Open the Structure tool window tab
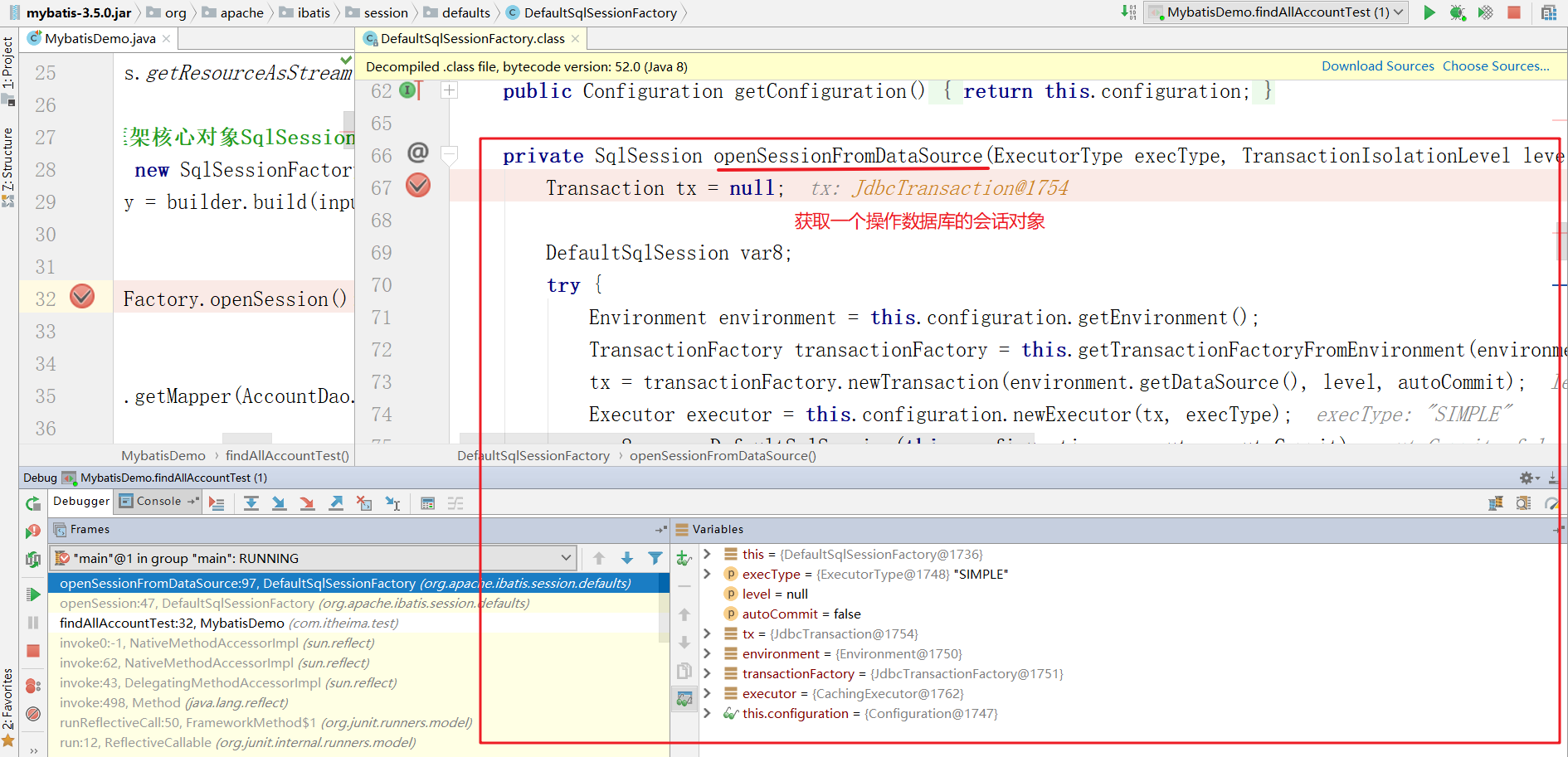The height and width of the screenshot is (757, 1568). point(8,166)
